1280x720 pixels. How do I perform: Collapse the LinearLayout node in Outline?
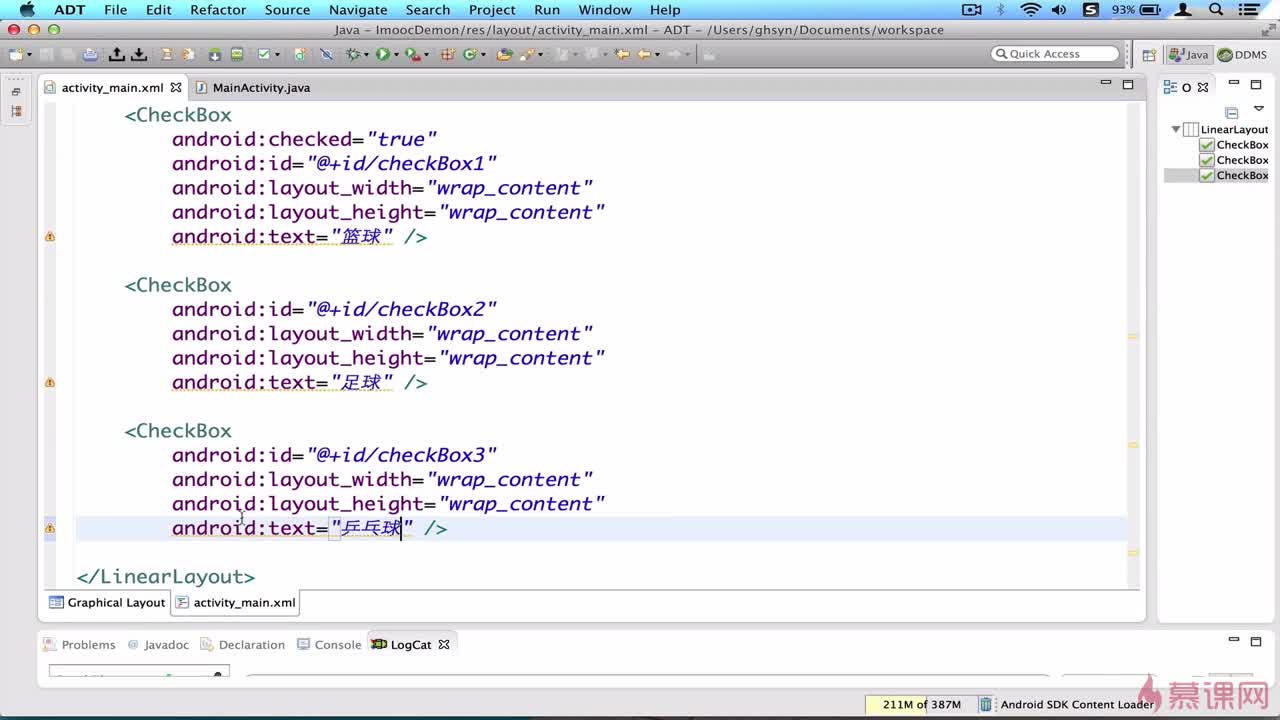coord(1176,129)
